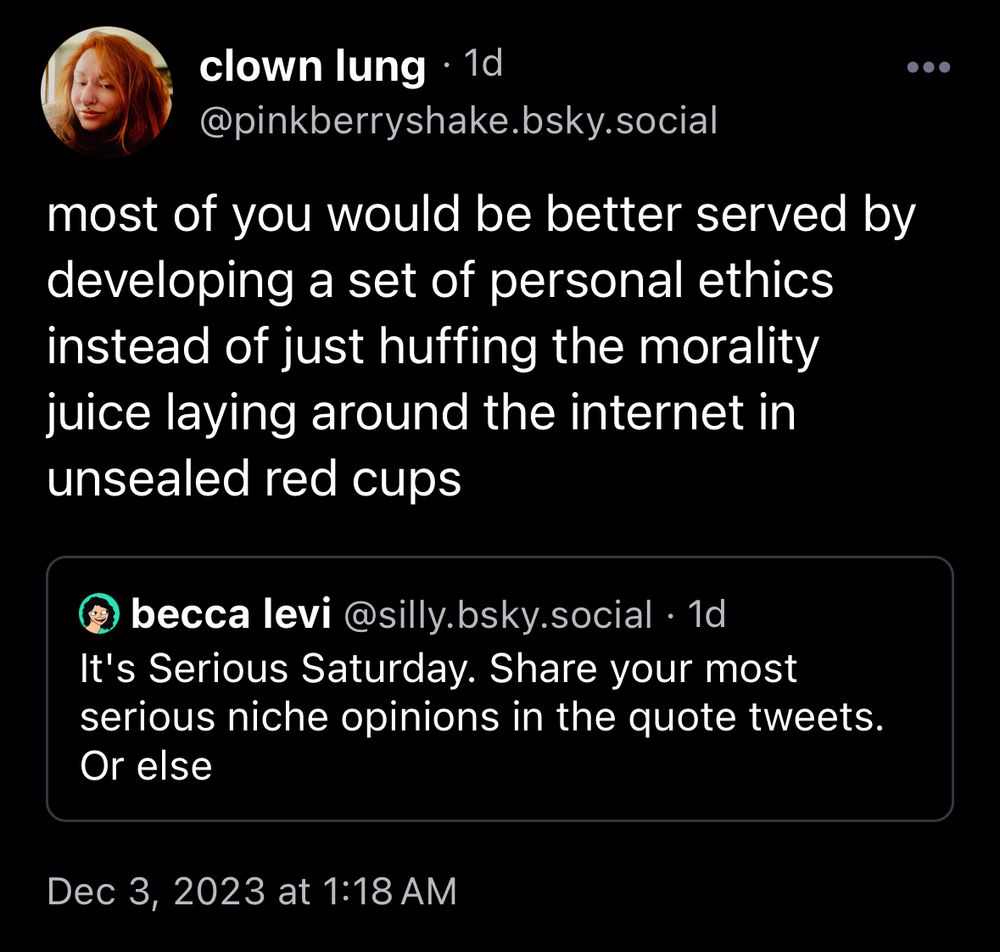Open the three-dot more options menu
Viewport: 1000px width, 952px height.
point(927,68)
